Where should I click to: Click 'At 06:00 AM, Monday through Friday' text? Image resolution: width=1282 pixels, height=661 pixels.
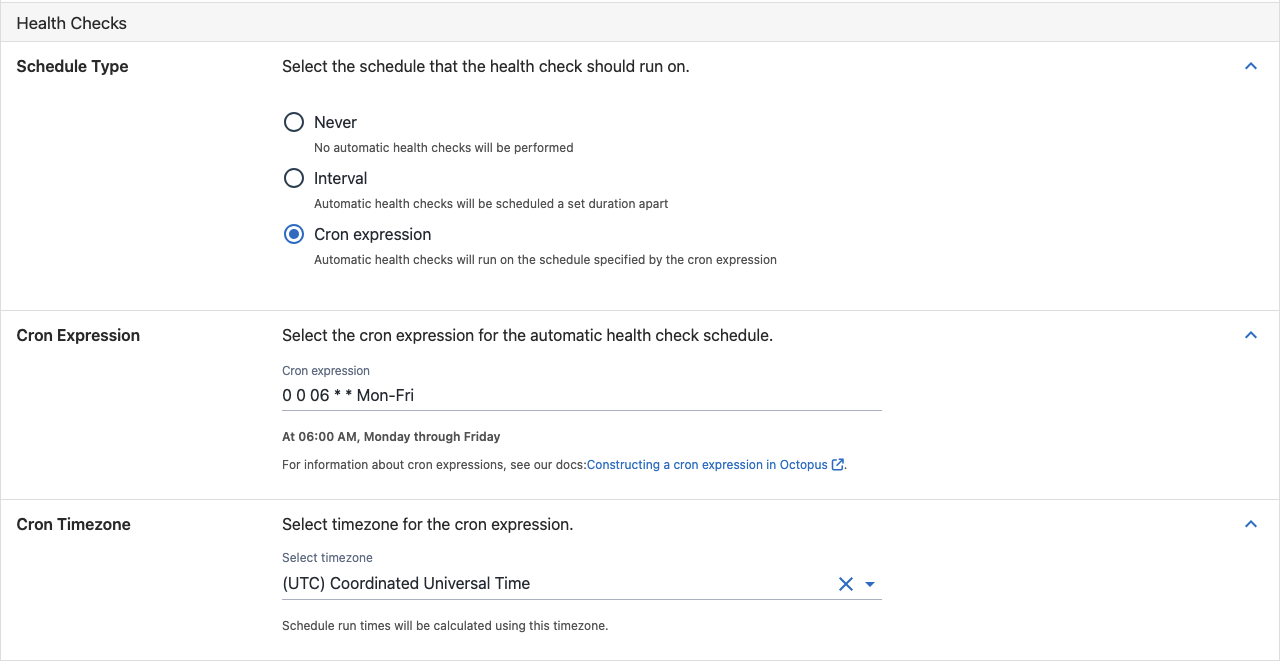(391, 436)
